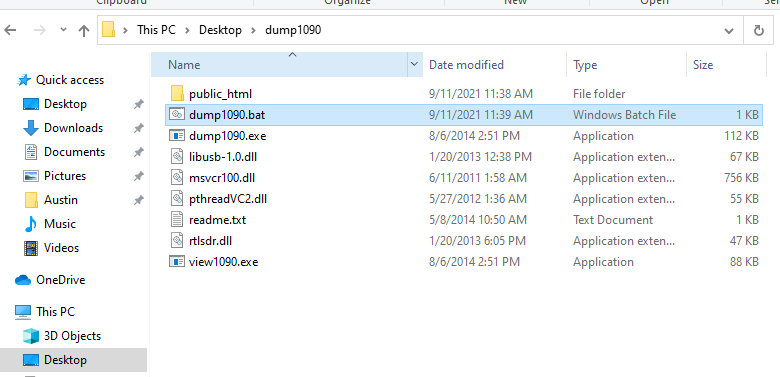The image size is (780, 377).
Task: Click the OneDrive cloud icon
Action: pyautogui.click(x=23, y=280)
